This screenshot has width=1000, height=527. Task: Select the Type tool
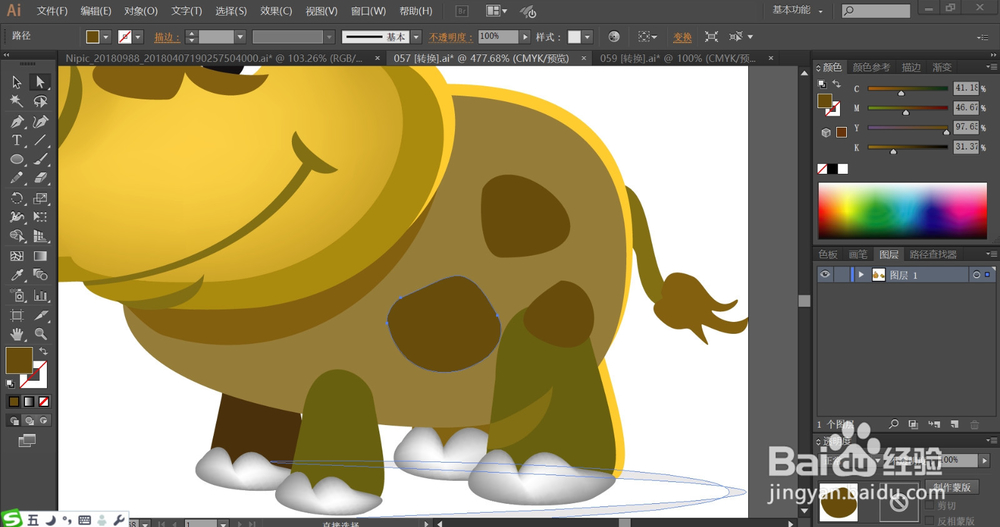click(17, 140)
